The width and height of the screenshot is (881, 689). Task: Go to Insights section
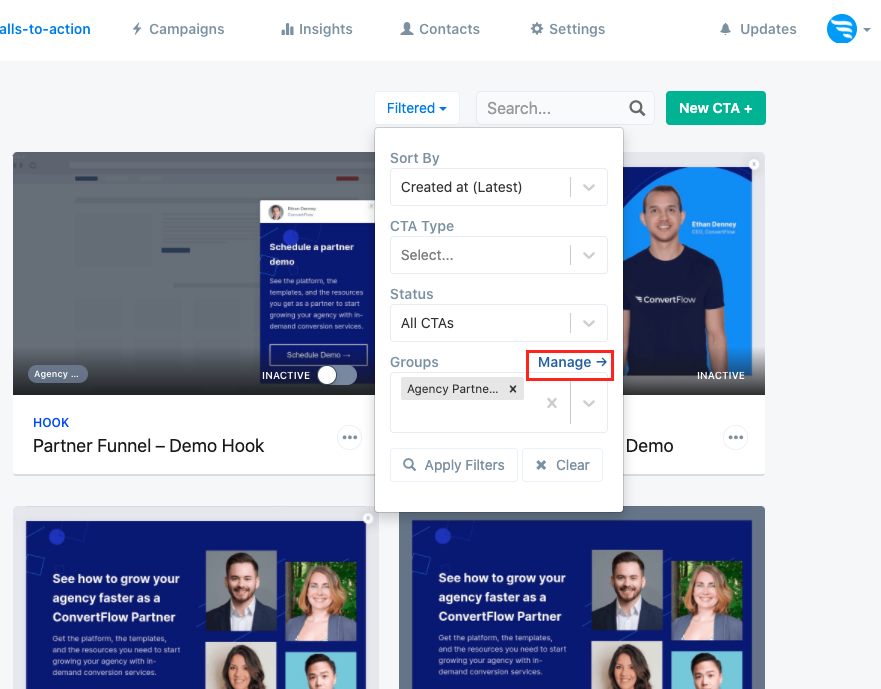pyautogui.click(x=317, y=29)
